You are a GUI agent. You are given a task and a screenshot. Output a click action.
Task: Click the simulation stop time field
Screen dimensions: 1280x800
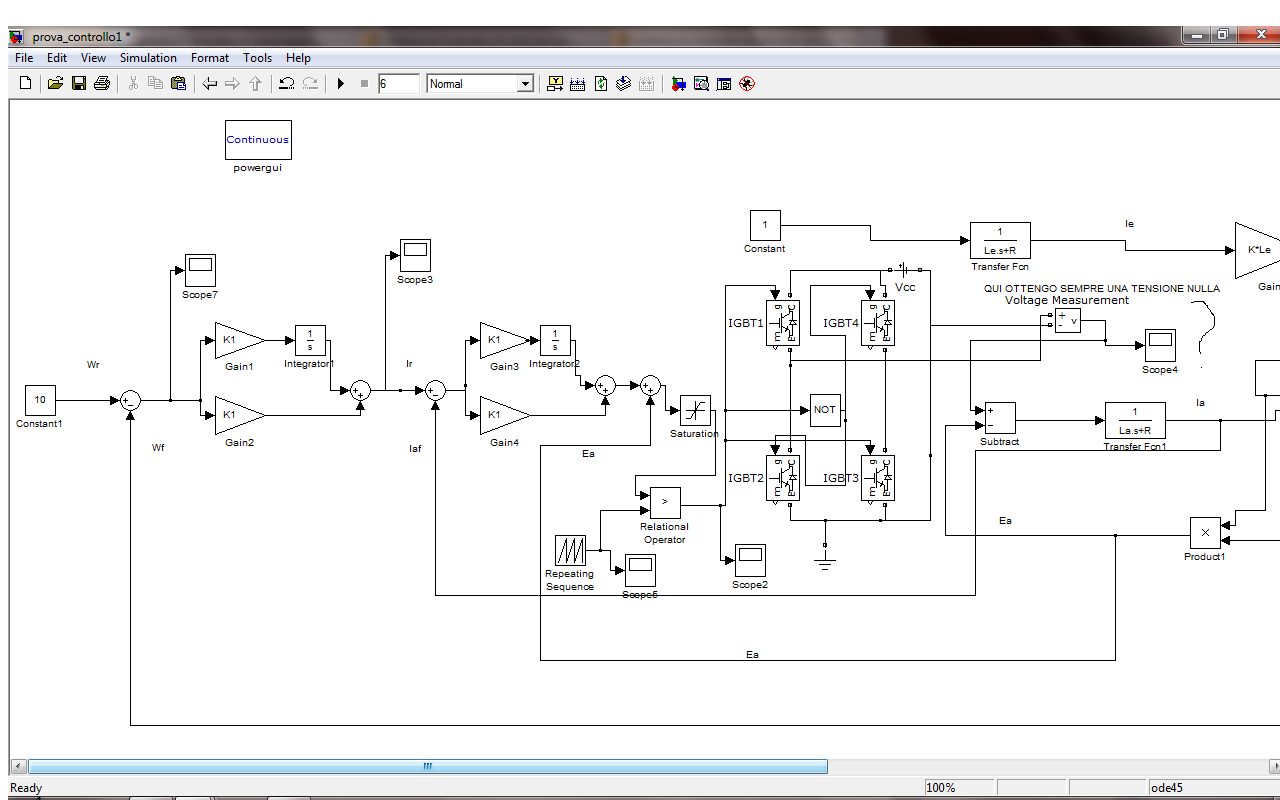tap(398, 84)
